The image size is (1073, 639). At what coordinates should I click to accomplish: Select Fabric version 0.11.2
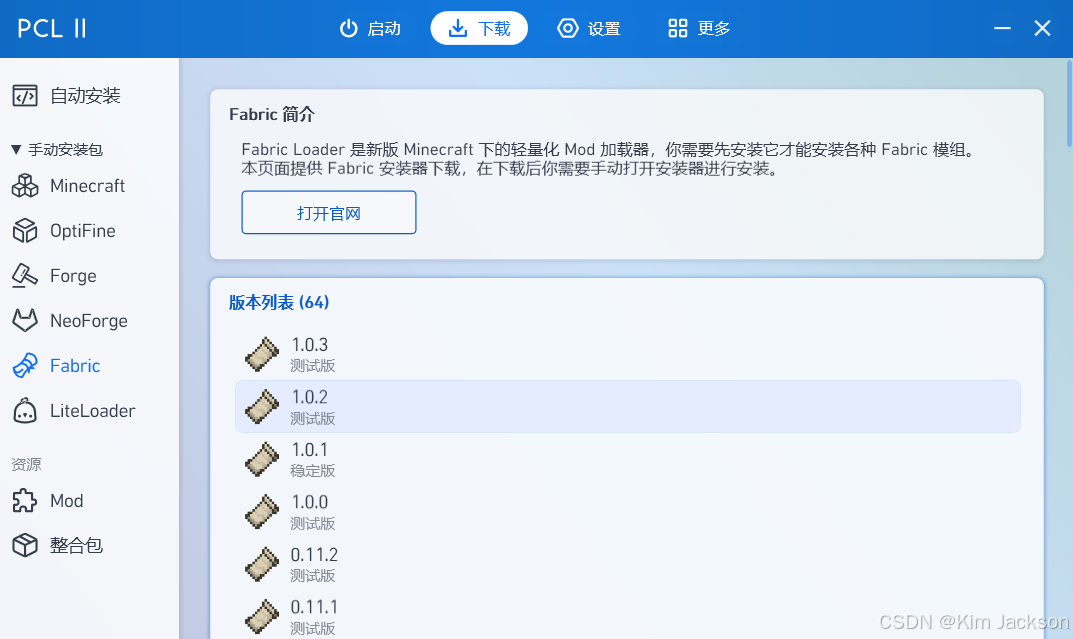coord(628,564)
